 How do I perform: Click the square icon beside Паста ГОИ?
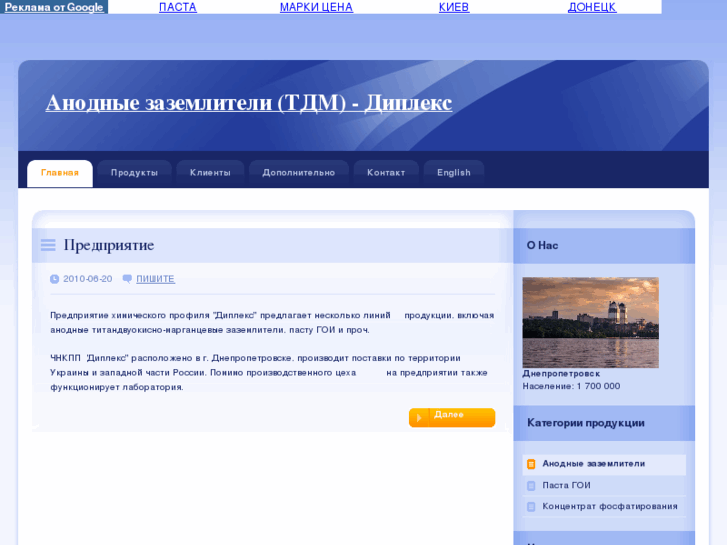coord(531,486)
